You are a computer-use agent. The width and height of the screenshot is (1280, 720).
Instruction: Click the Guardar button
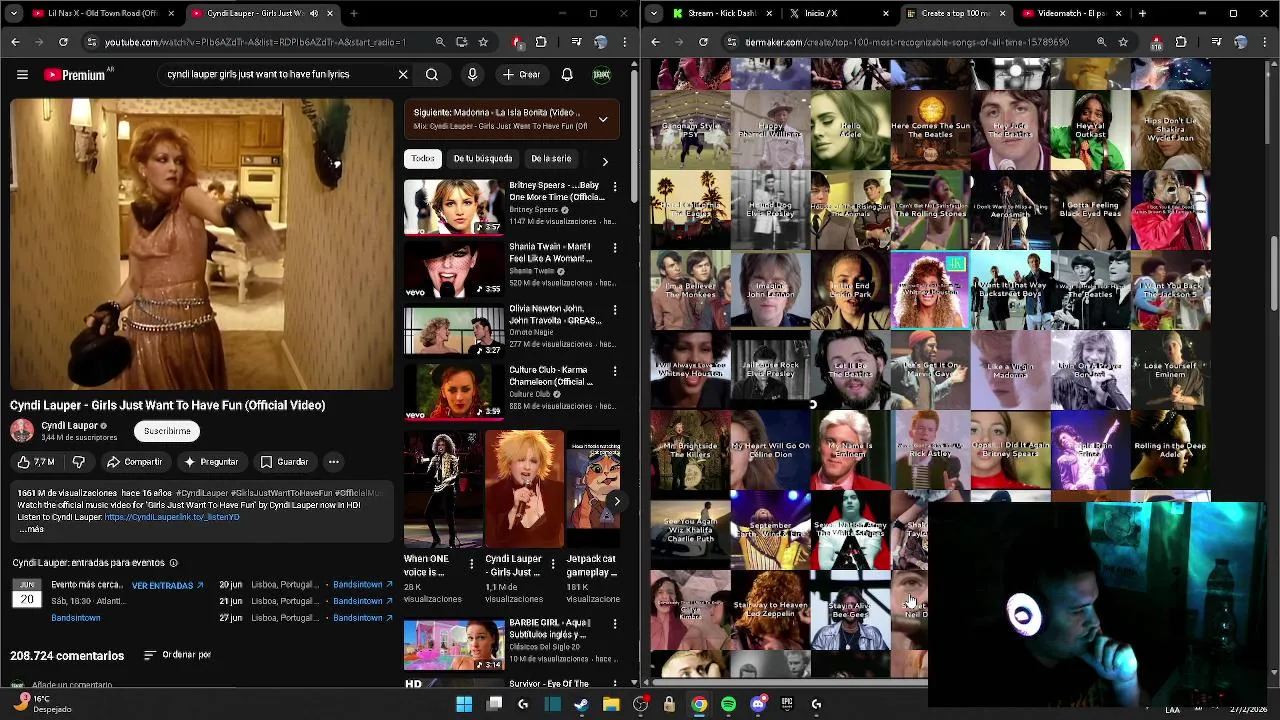tap(284, 462)
